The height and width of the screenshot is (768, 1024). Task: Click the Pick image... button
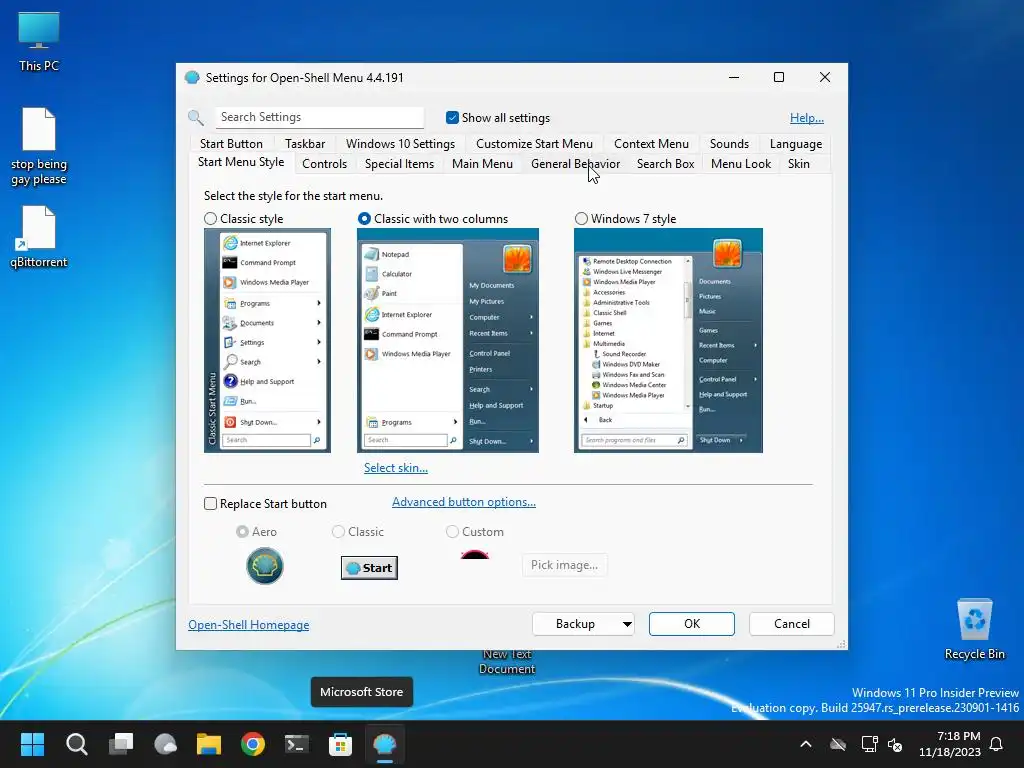564,565
